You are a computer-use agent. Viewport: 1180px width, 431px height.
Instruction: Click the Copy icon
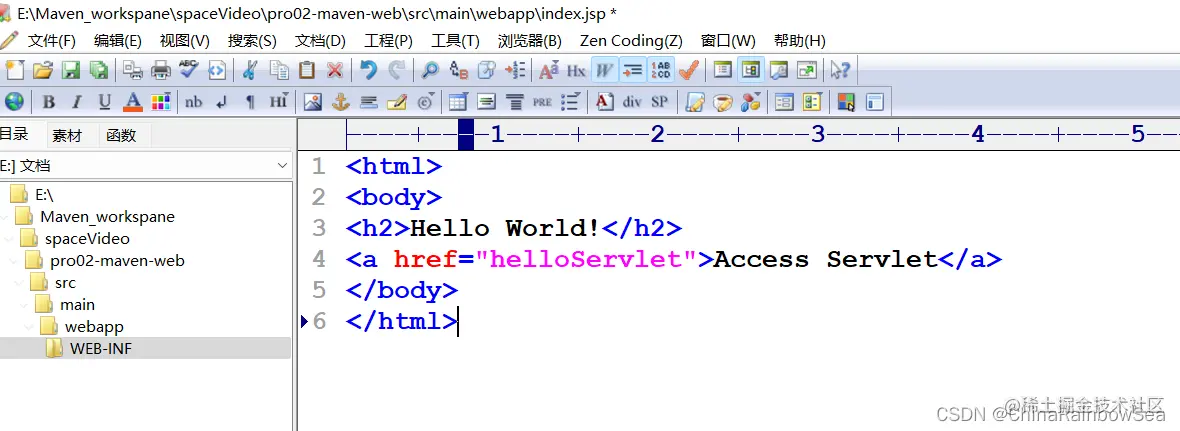[279, 71]
